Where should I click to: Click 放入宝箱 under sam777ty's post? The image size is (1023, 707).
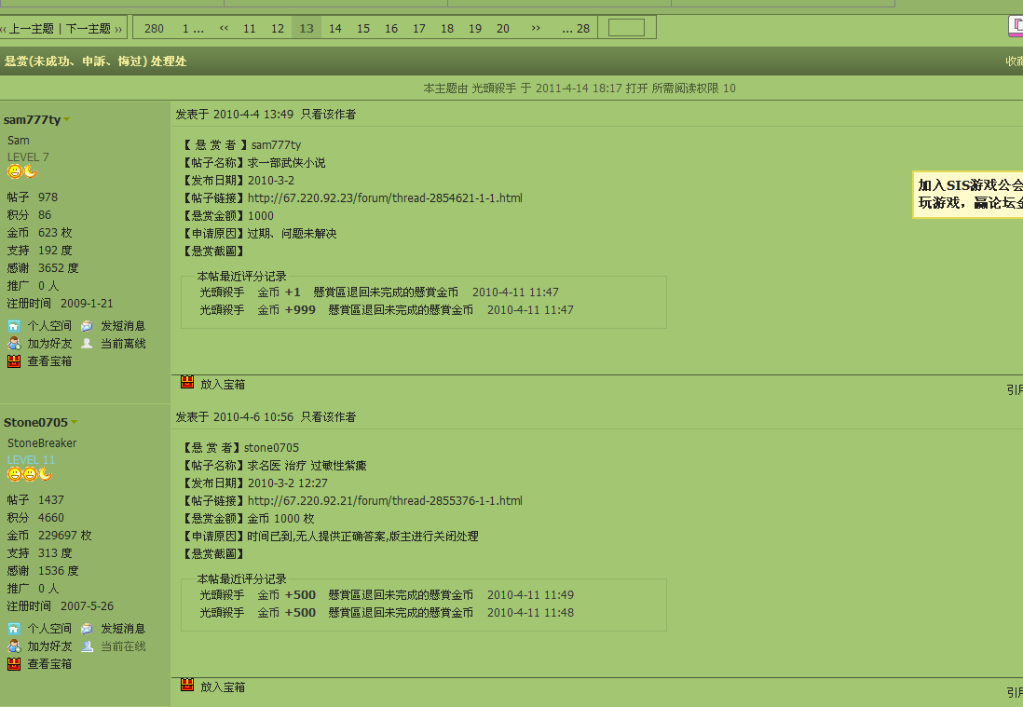click(x=222, y=384)
